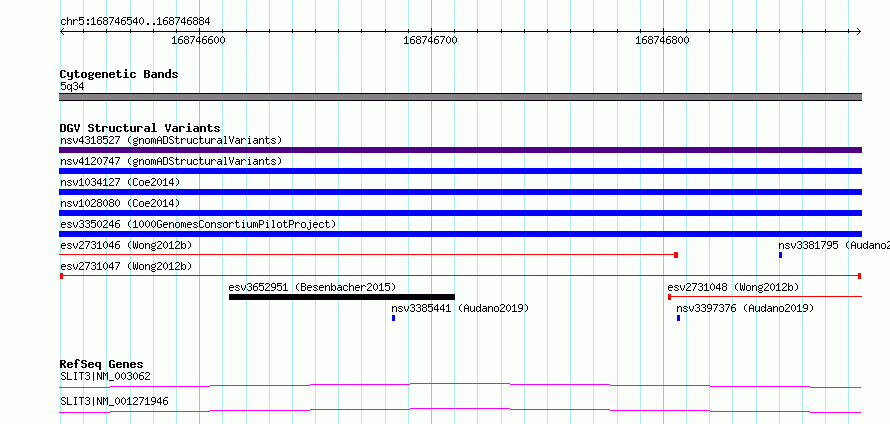Click the magenta SLIT3 NM_003062 transcript line
The width and height of the screenshot is (890, 424).
pyautogui.click(x=460, y=385)
